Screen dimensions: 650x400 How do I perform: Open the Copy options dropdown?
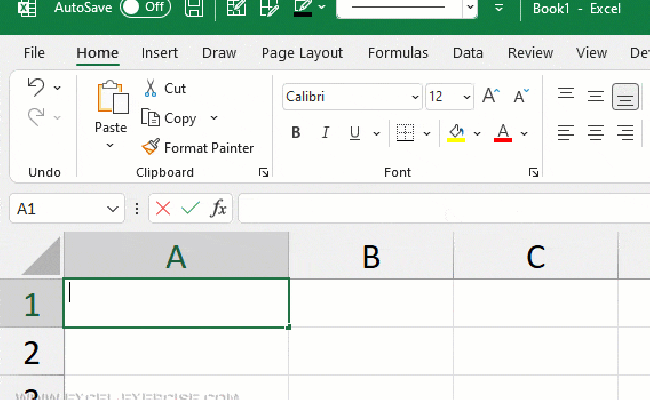coord(214,118)
